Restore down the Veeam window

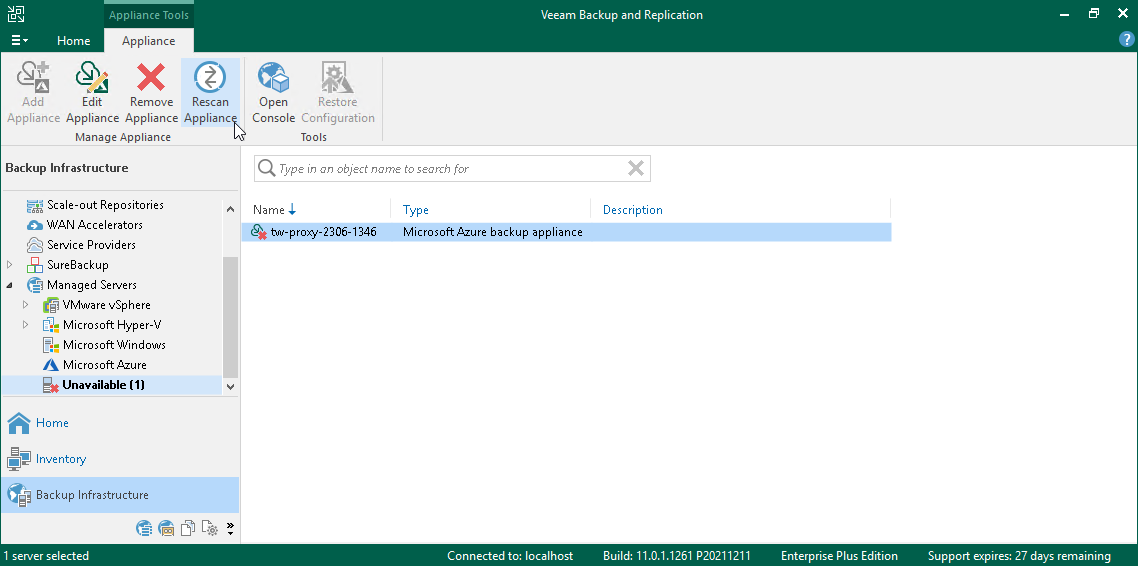tap(1094, 14)
